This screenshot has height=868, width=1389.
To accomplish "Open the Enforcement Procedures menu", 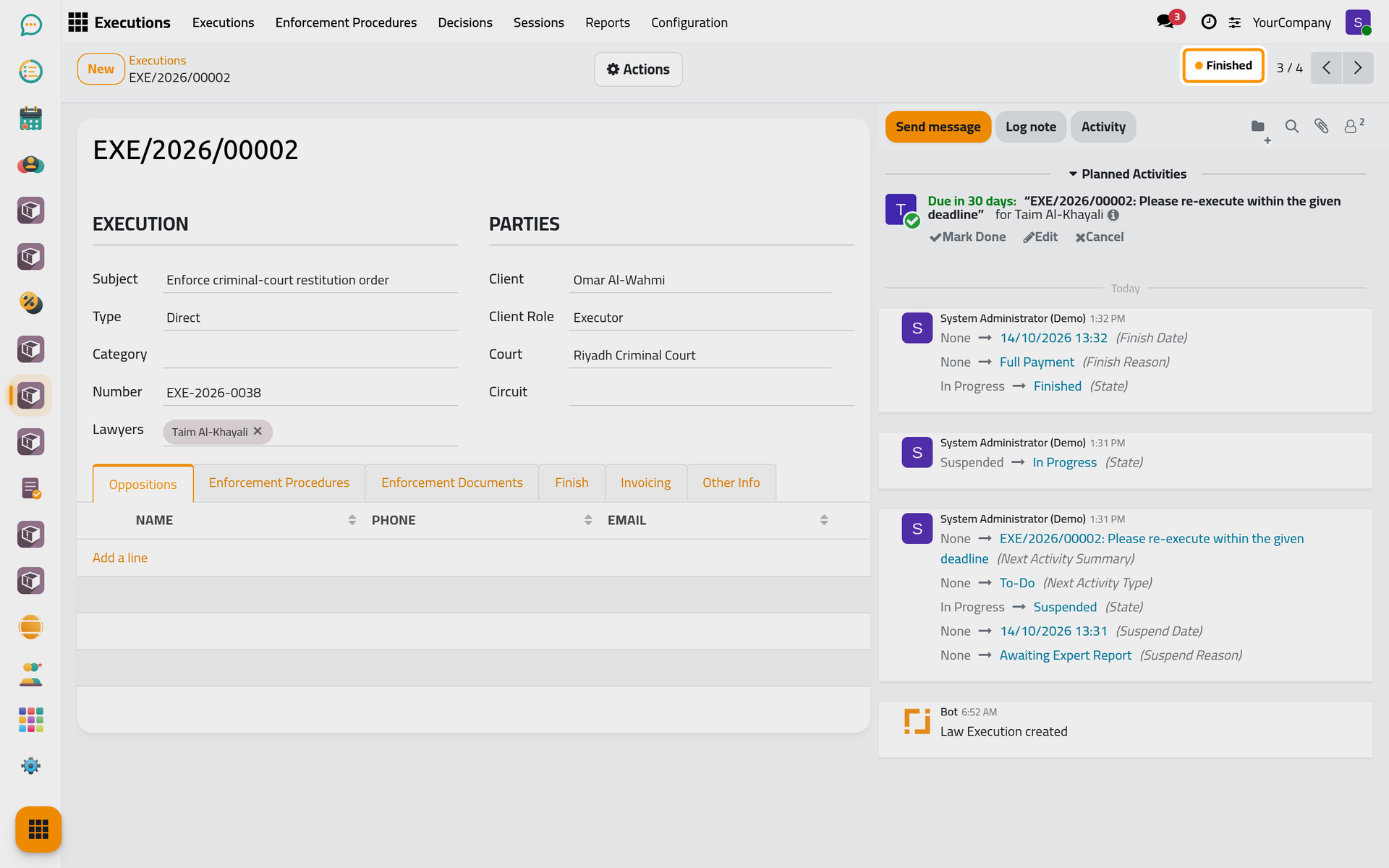I will (346, 22).
